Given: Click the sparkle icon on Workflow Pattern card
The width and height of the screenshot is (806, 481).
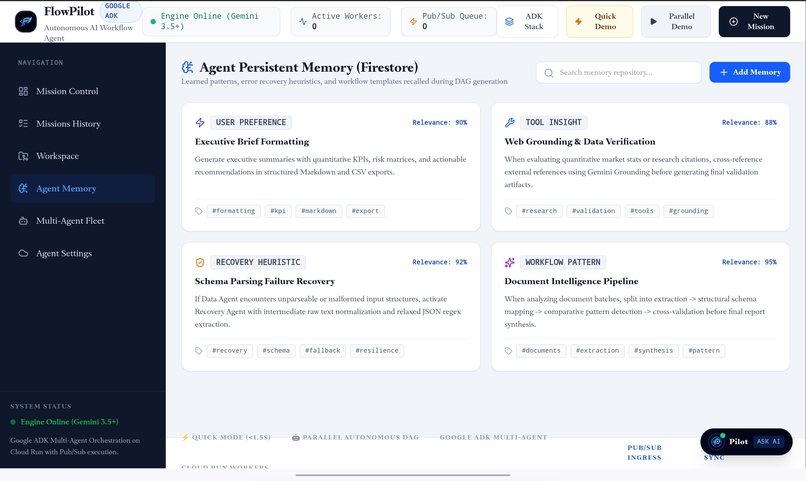Looking at the screenshot, I should (509, 263).
